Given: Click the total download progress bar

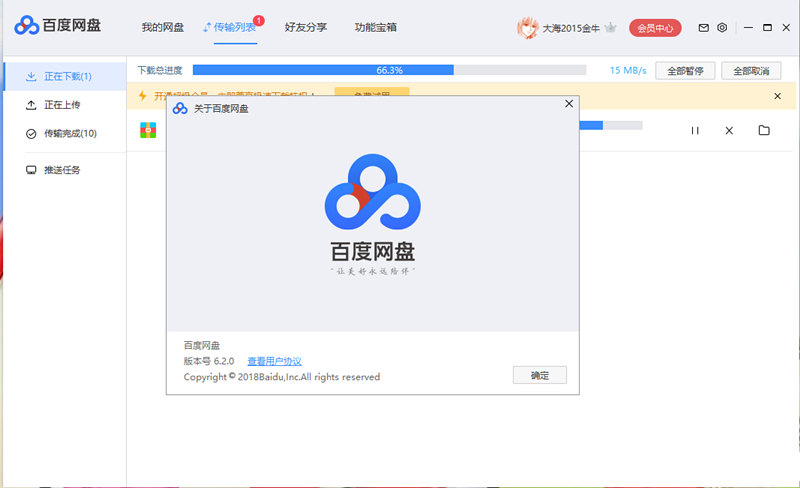Looking at the screenshot, I should coord(389,70).
